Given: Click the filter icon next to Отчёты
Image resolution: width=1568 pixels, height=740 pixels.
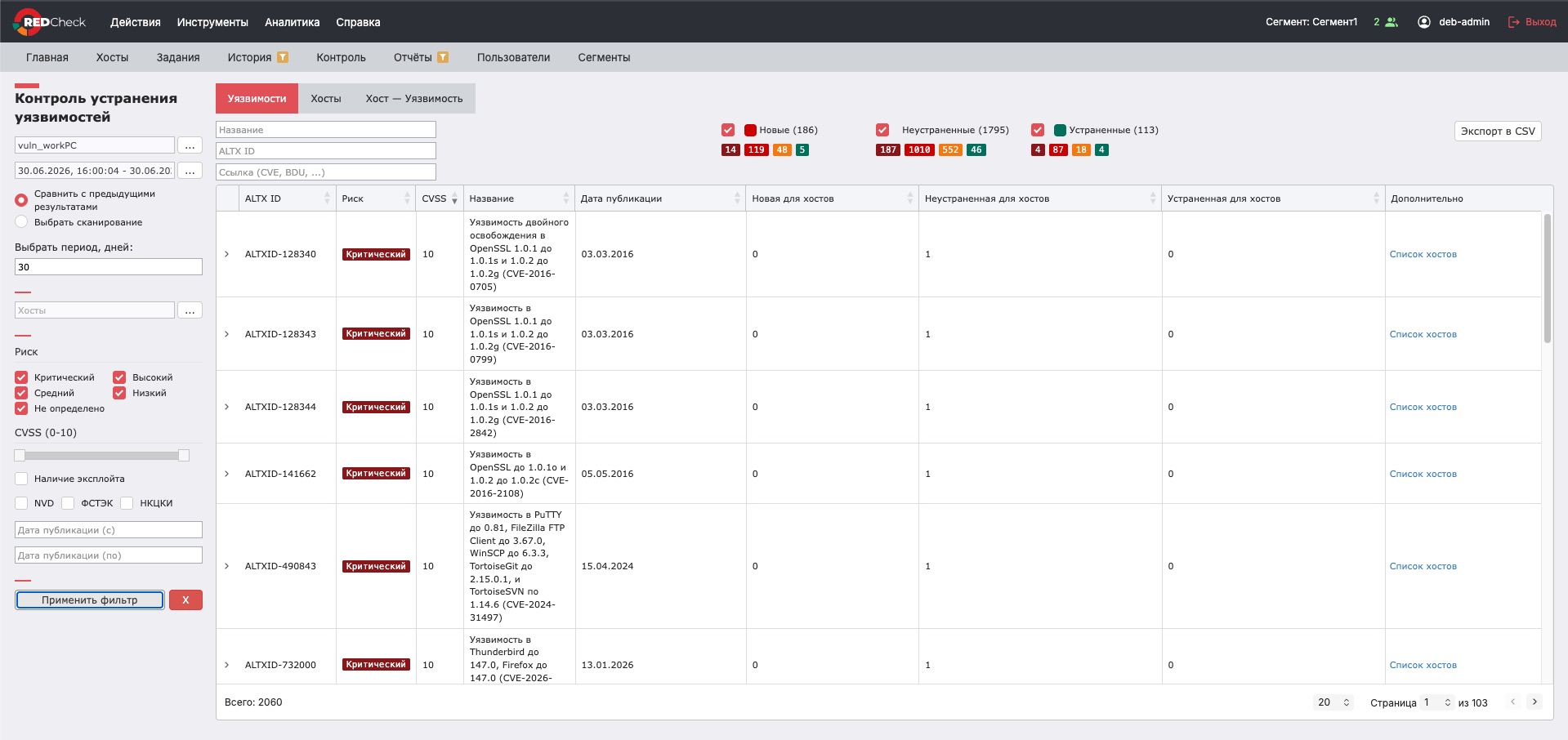Looking at the screenshot, I should click(x=443, y=57).
